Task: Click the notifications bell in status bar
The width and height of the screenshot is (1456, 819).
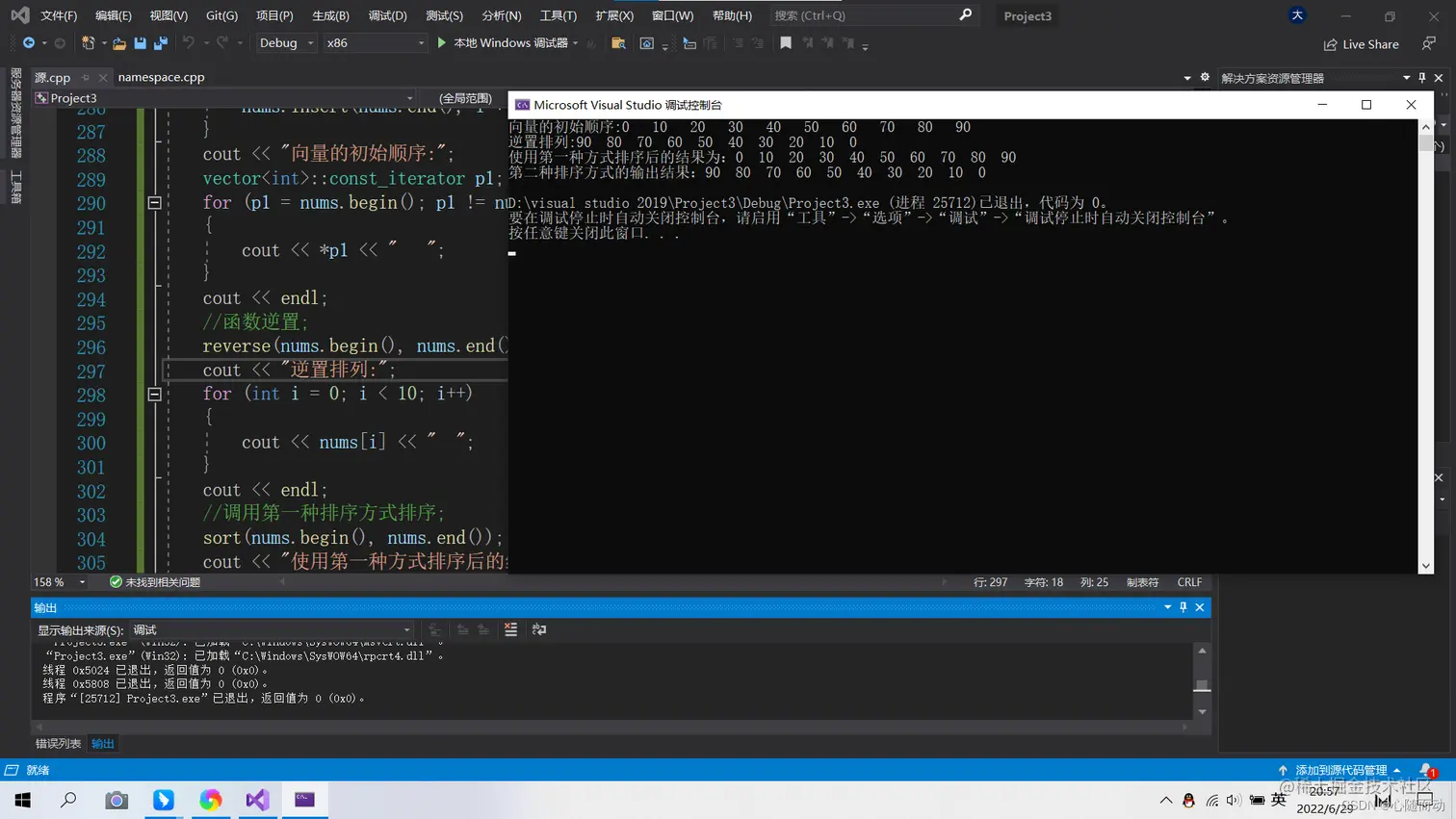Action: [x=1426, y=770]
